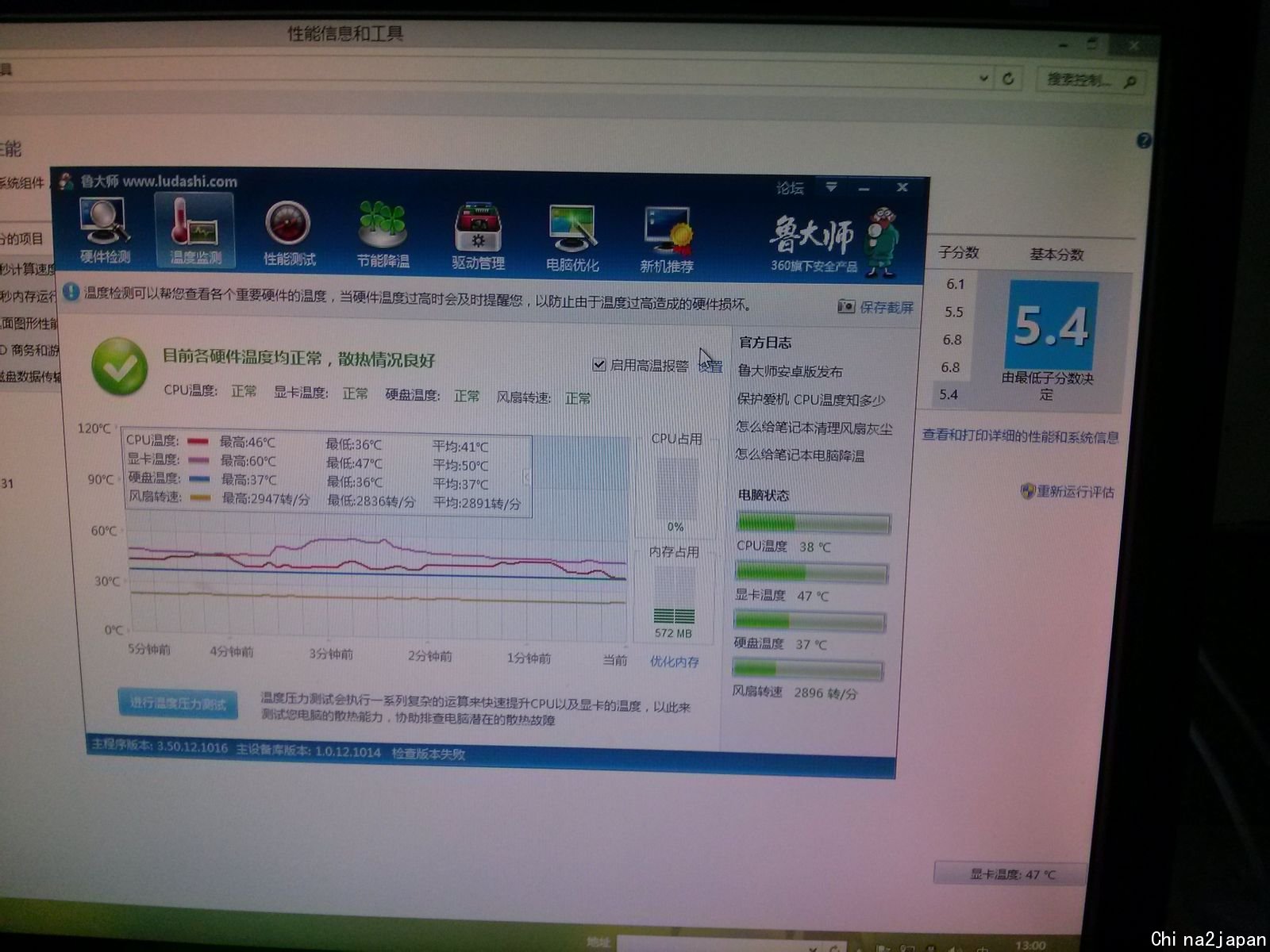Click the 内存占用 memory meter
1270x952 pixels.
(674, 593)
